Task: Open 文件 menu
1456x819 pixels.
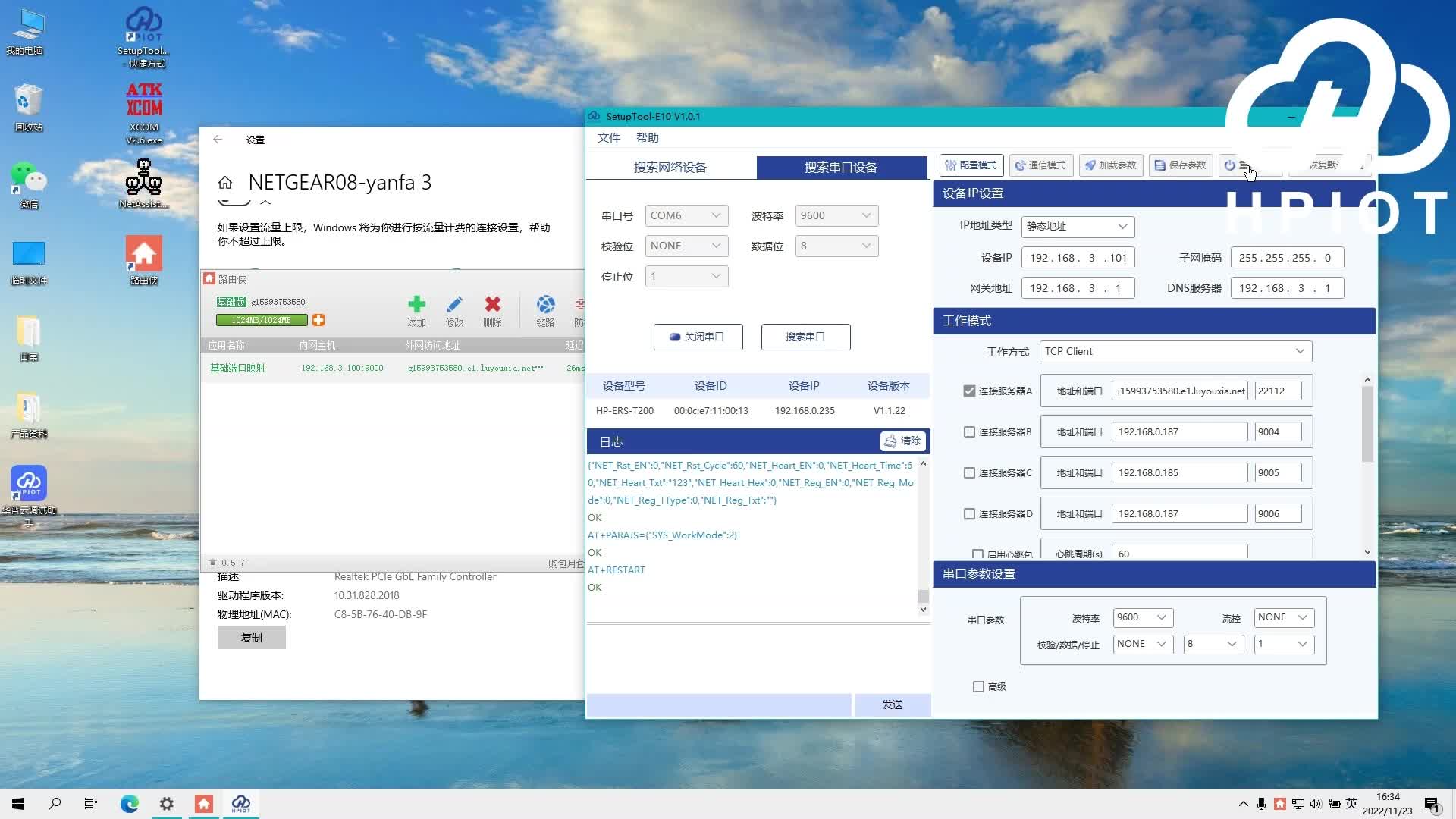Action: tap(608, 138)
